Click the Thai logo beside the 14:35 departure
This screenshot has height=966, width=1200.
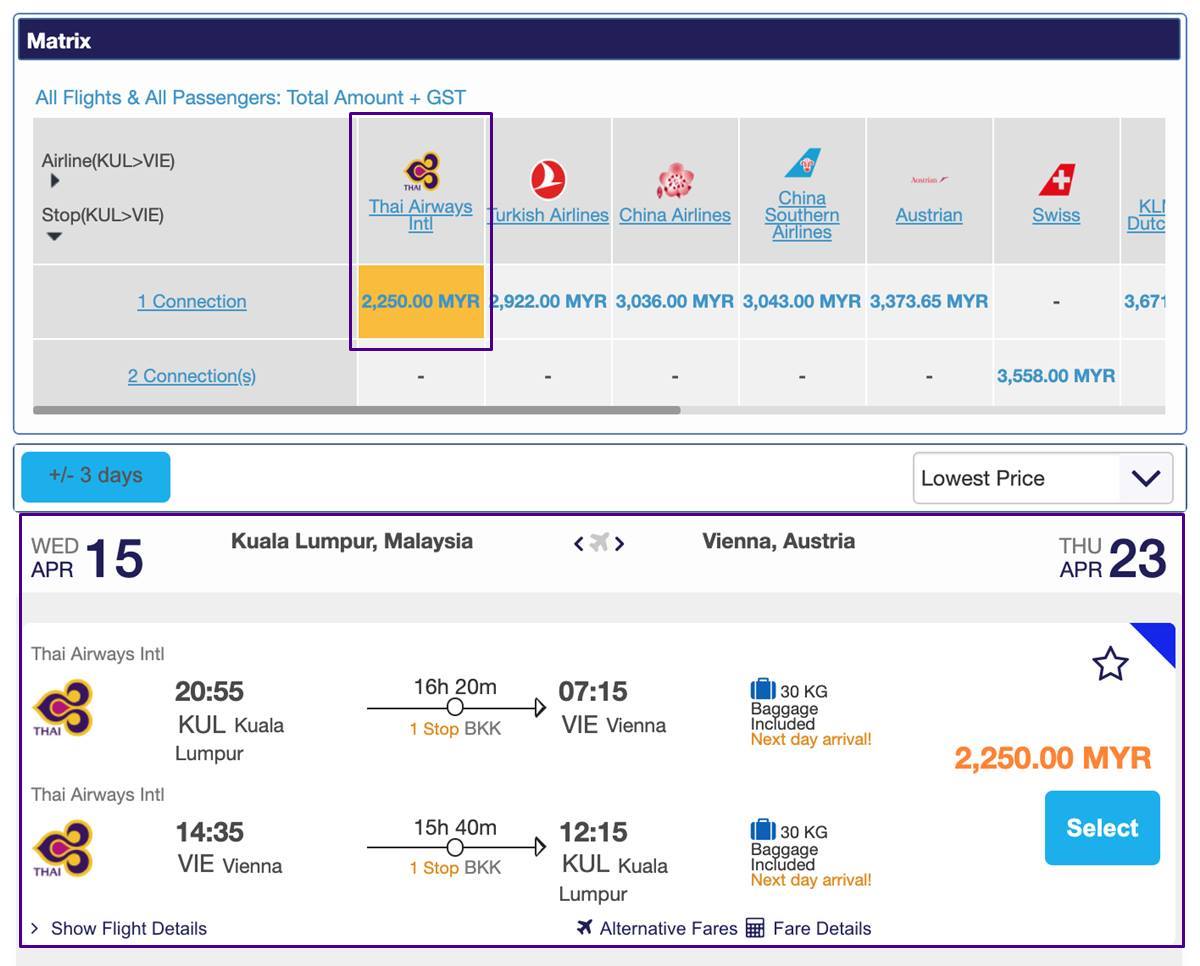pos(63,849)
